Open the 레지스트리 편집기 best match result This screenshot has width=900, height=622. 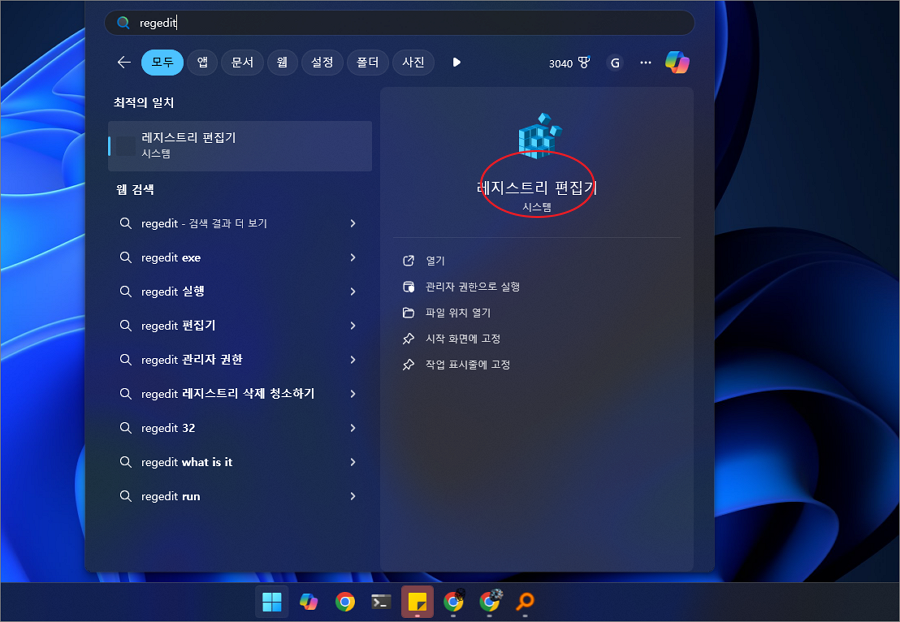click(x=240, y=146)
